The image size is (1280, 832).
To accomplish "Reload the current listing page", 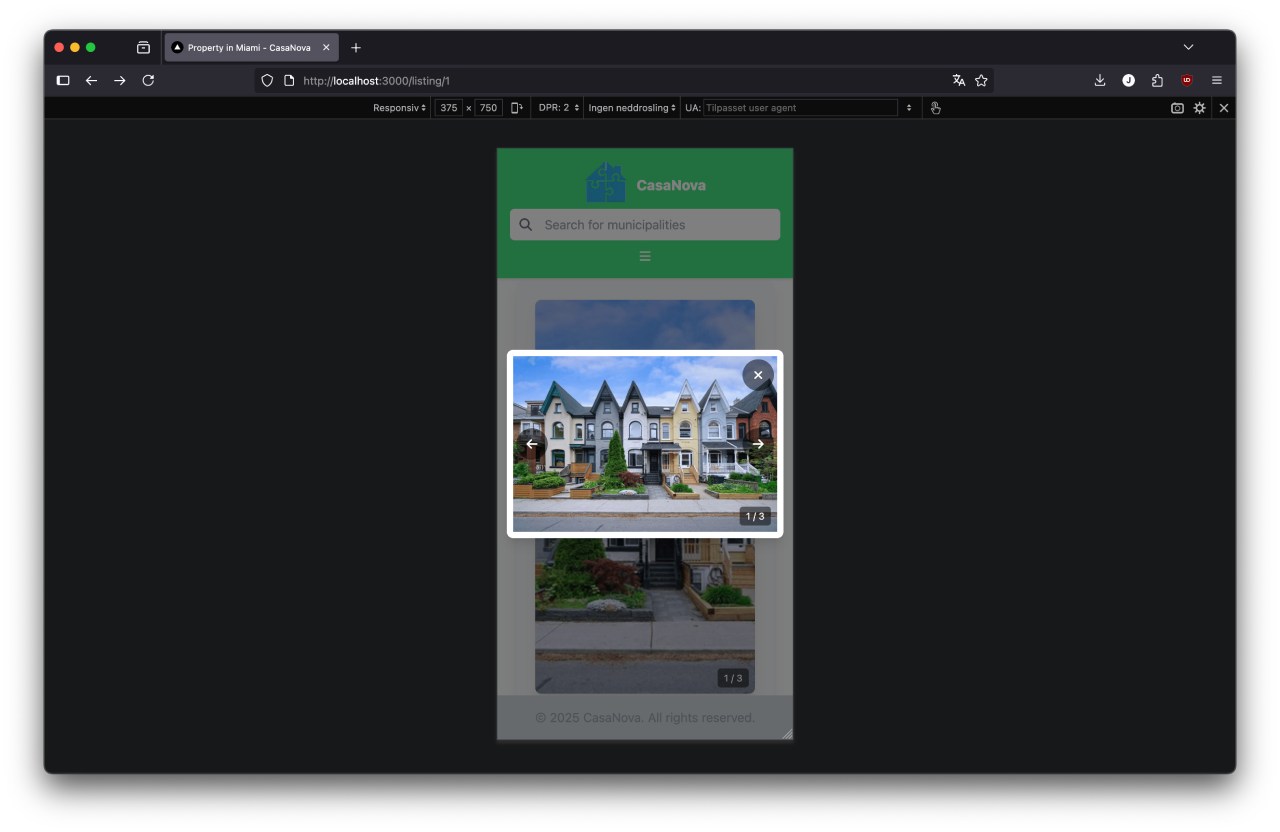I will (148, 81).
